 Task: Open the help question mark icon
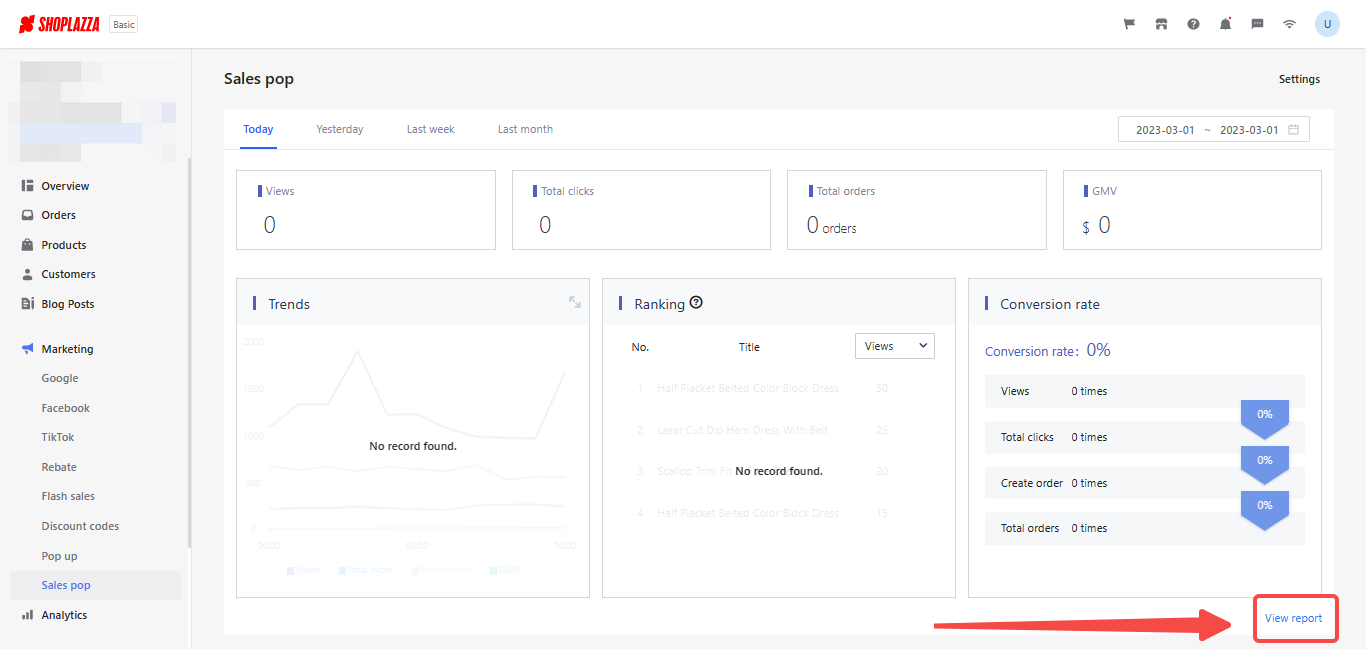click(x=1193, y=24)
